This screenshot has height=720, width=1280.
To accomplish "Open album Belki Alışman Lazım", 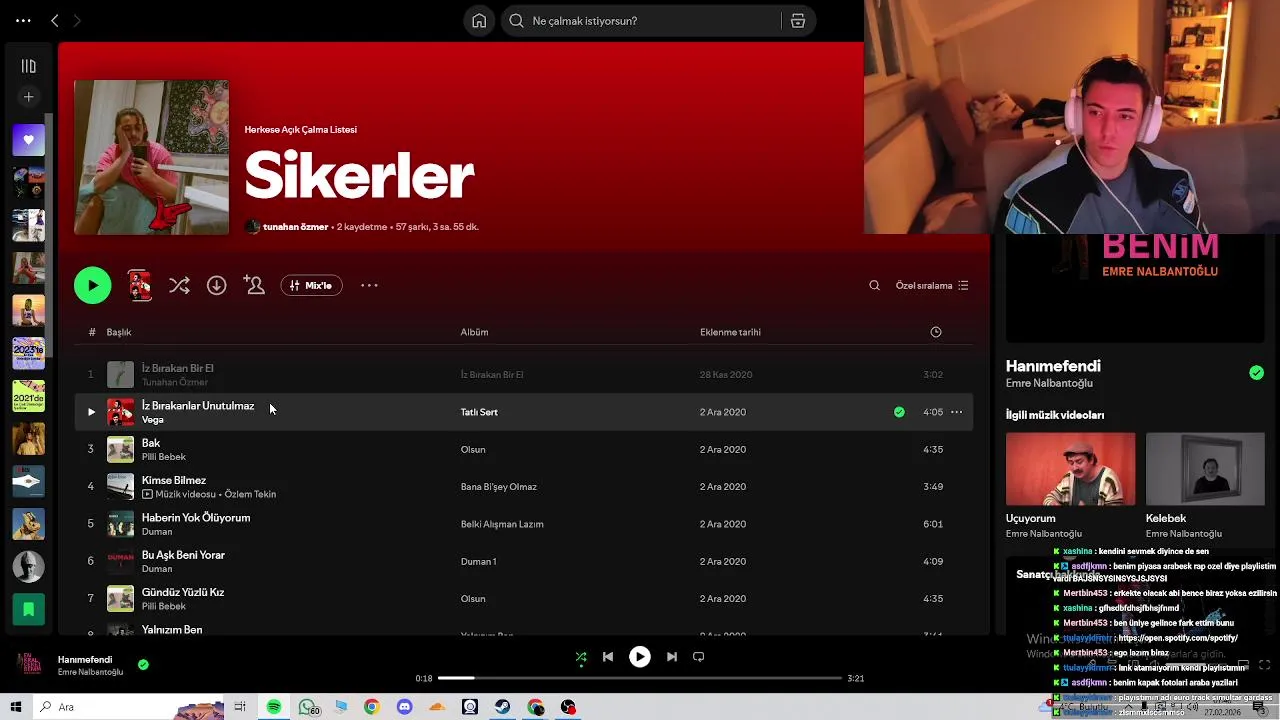I will click(502, 524).
